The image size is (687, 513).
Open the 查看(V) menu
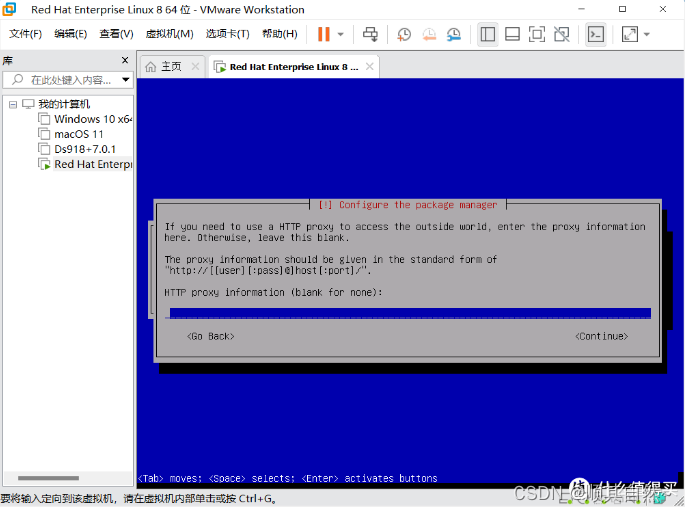click(116, 34)
